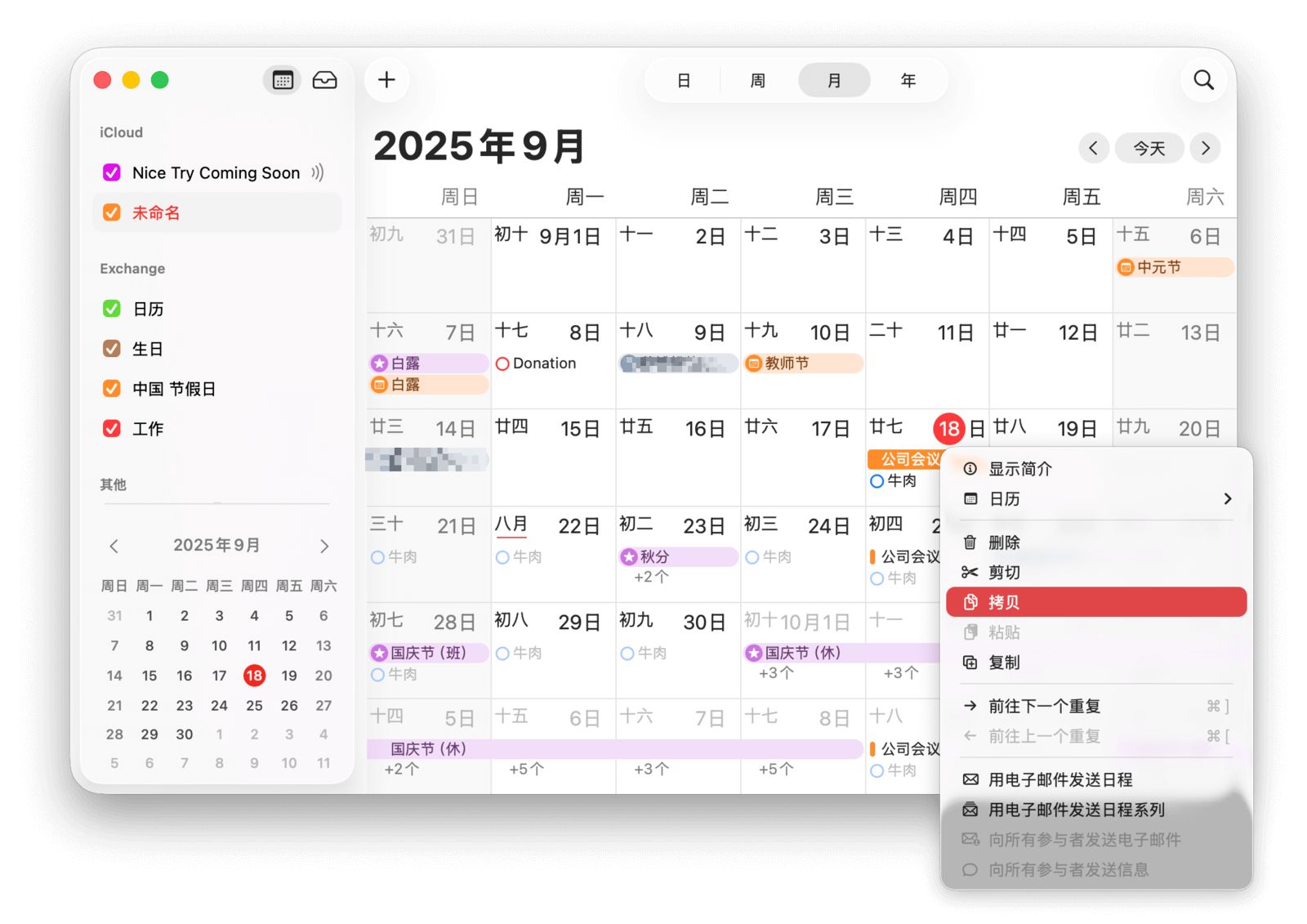
Task: Select day 25 in the mini calendar
Action: point(254,705)
